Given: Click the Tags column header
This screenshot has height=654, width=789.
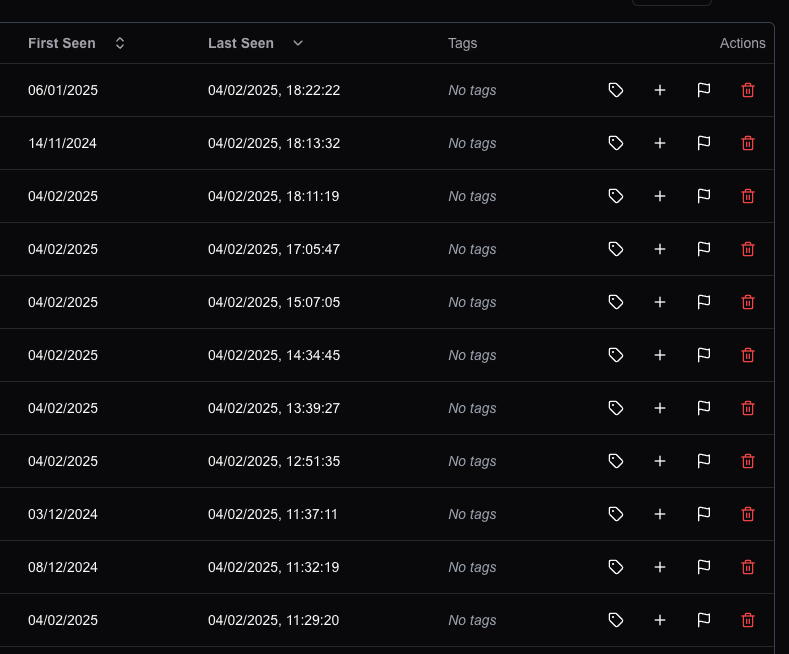Looking at the screenshot, I should coord(462,43).
